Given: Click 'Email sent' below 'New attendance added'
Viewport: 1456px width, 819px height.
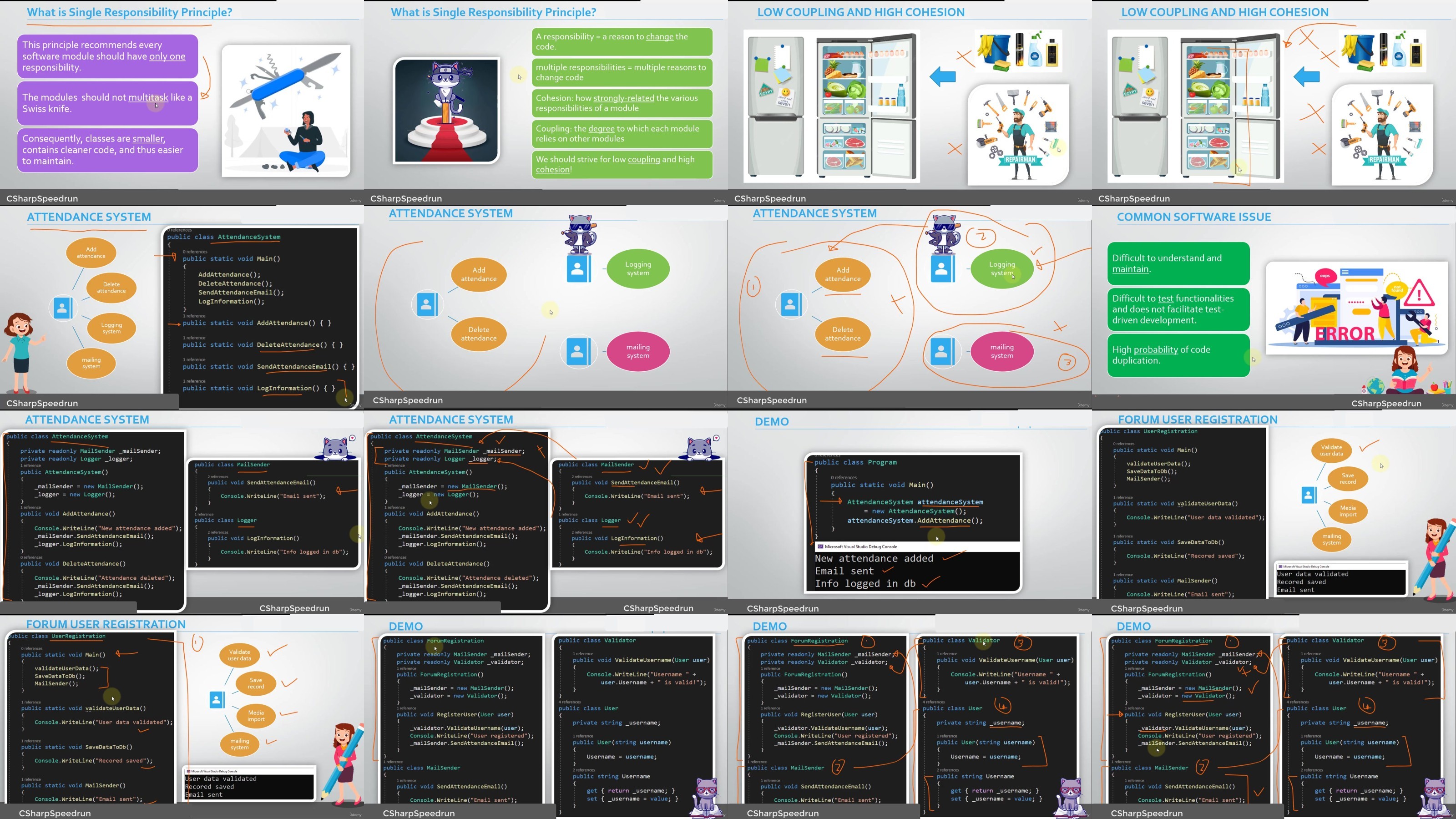Looking at the screenshot, I should click(844, 571).
